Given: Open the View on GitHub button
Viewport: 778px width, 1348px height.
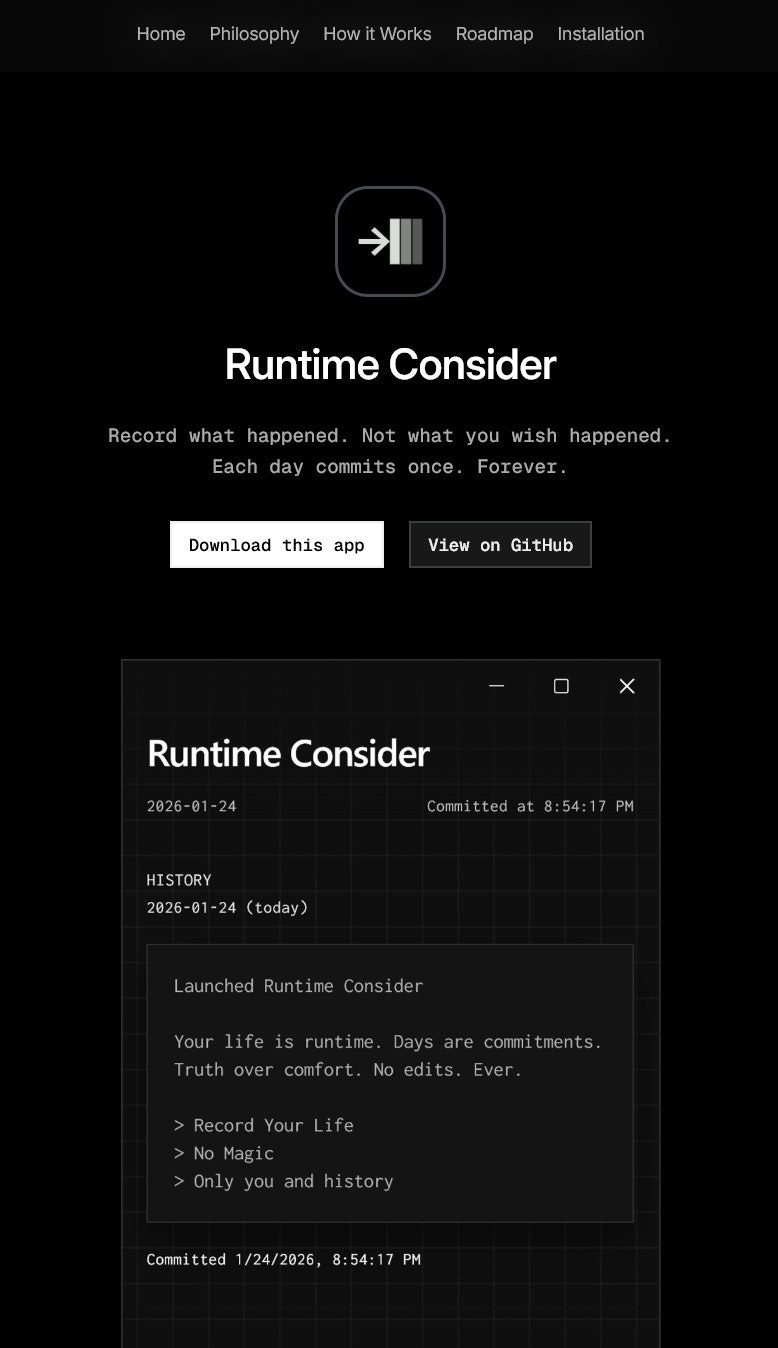Looking at the screenshot, I should [500, 544].
